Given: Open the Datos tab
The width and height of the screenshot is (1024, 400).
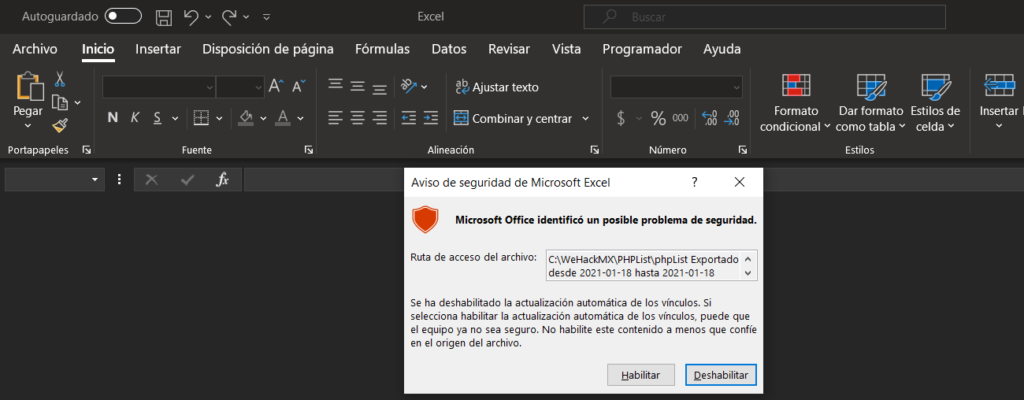Looking at the screenshot, I should (449, 49).
